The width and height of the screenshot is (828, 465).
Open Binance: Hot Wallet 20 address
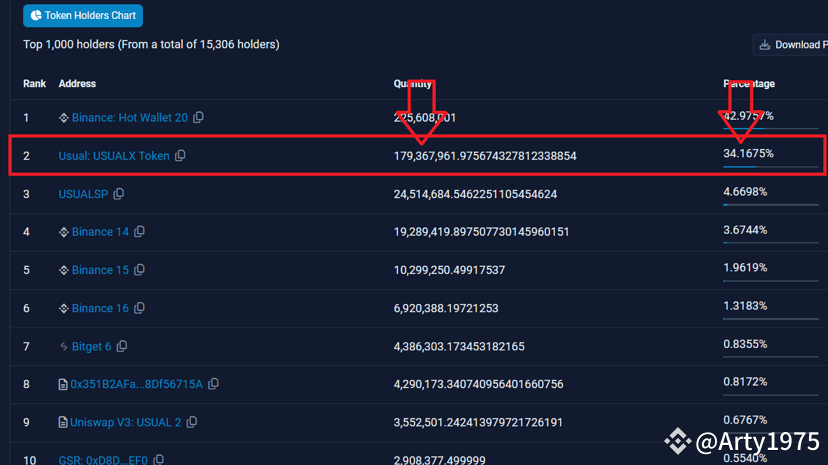click(129, 118)
